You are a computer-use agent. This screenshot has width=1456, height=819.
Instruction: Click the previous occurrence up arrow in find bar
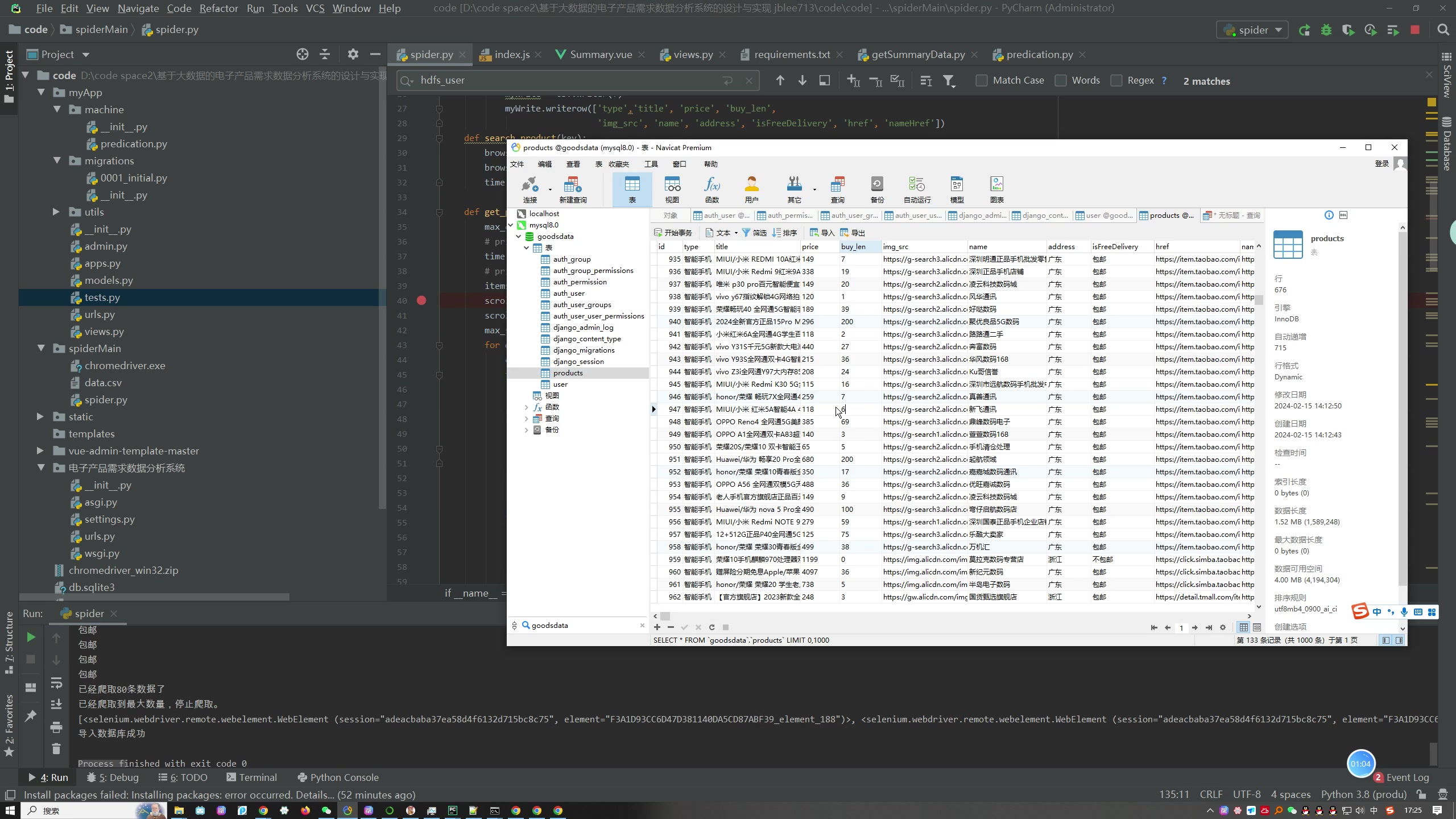point(780,81)
